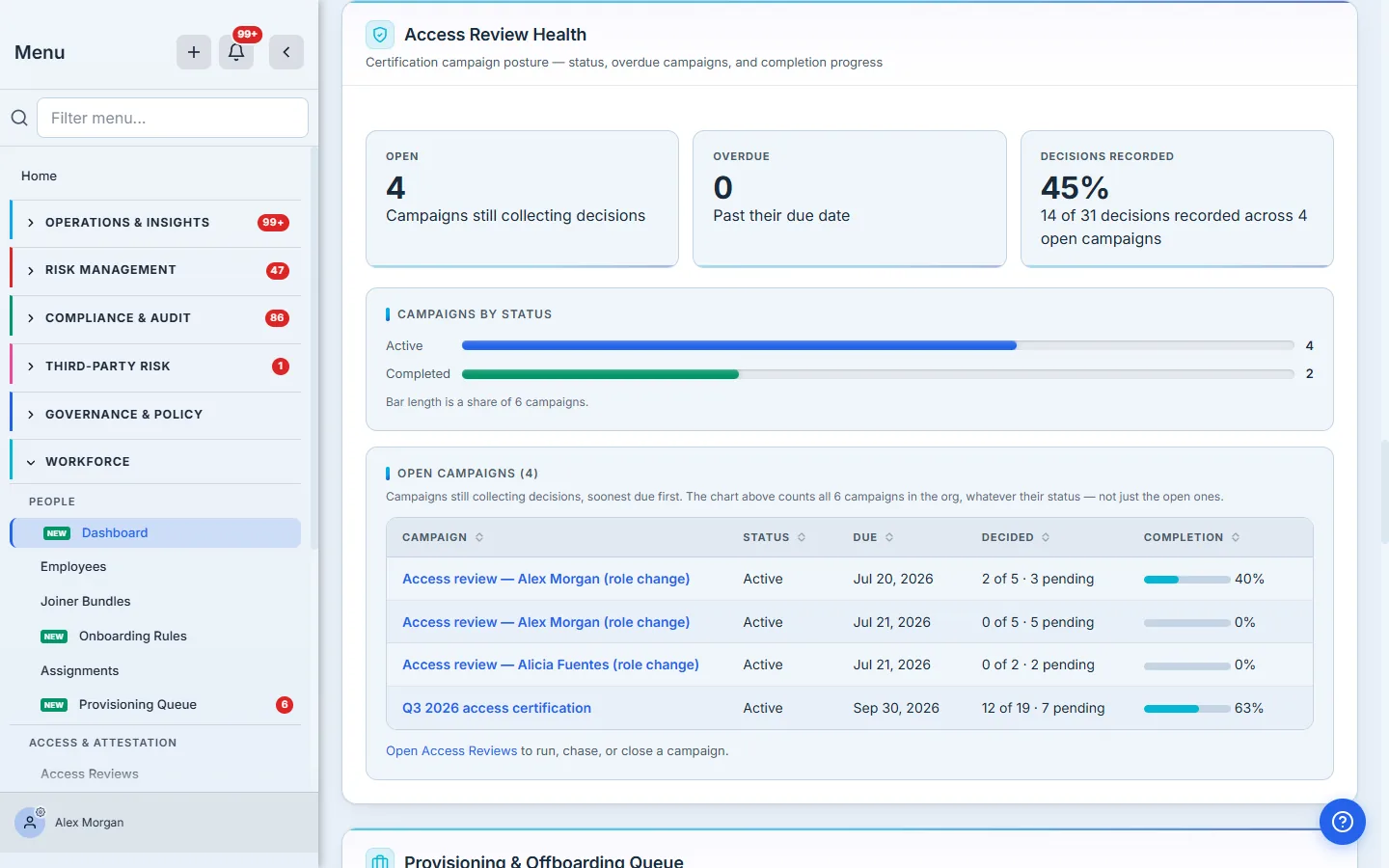Open Alex Morgan review due Jul 20, 2026

[x=546, y=579]
